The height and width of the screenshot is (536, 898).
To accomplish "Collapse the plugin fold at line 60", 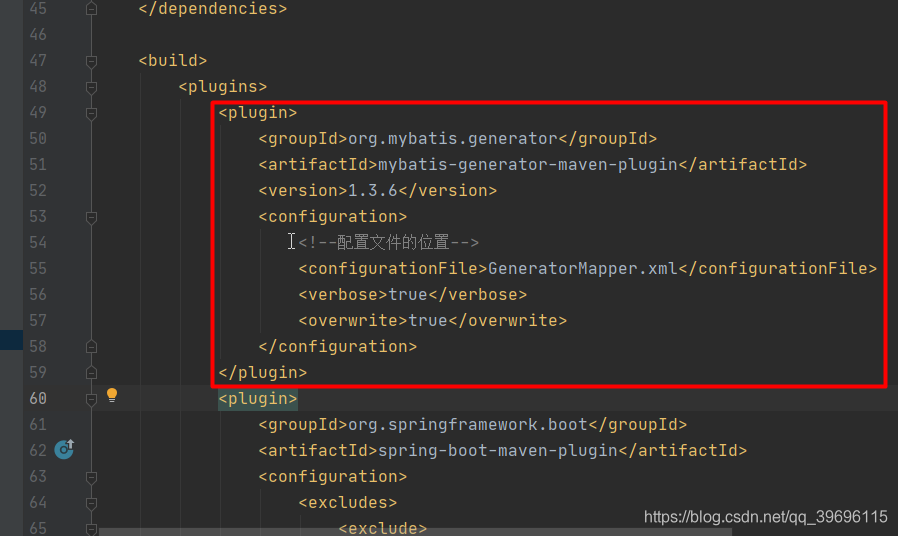I will (x=91, y=399).
